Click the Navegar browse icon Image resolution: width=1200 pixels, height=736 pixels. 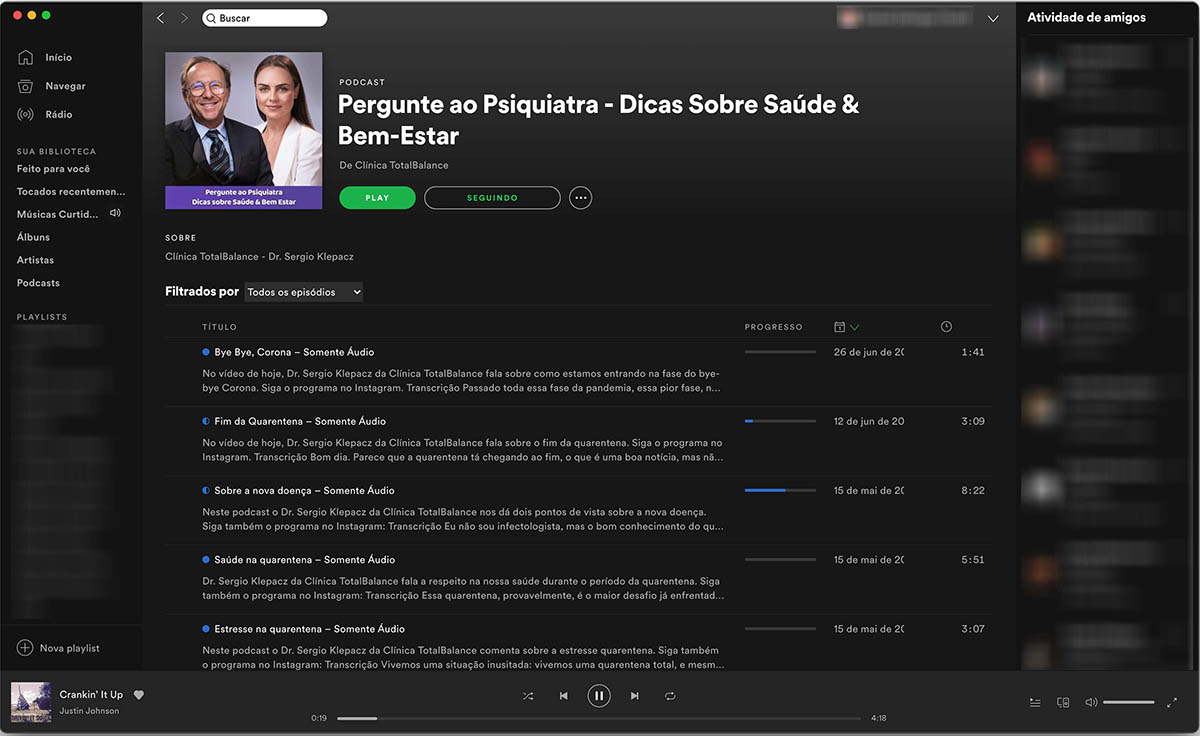coord(25,86)
